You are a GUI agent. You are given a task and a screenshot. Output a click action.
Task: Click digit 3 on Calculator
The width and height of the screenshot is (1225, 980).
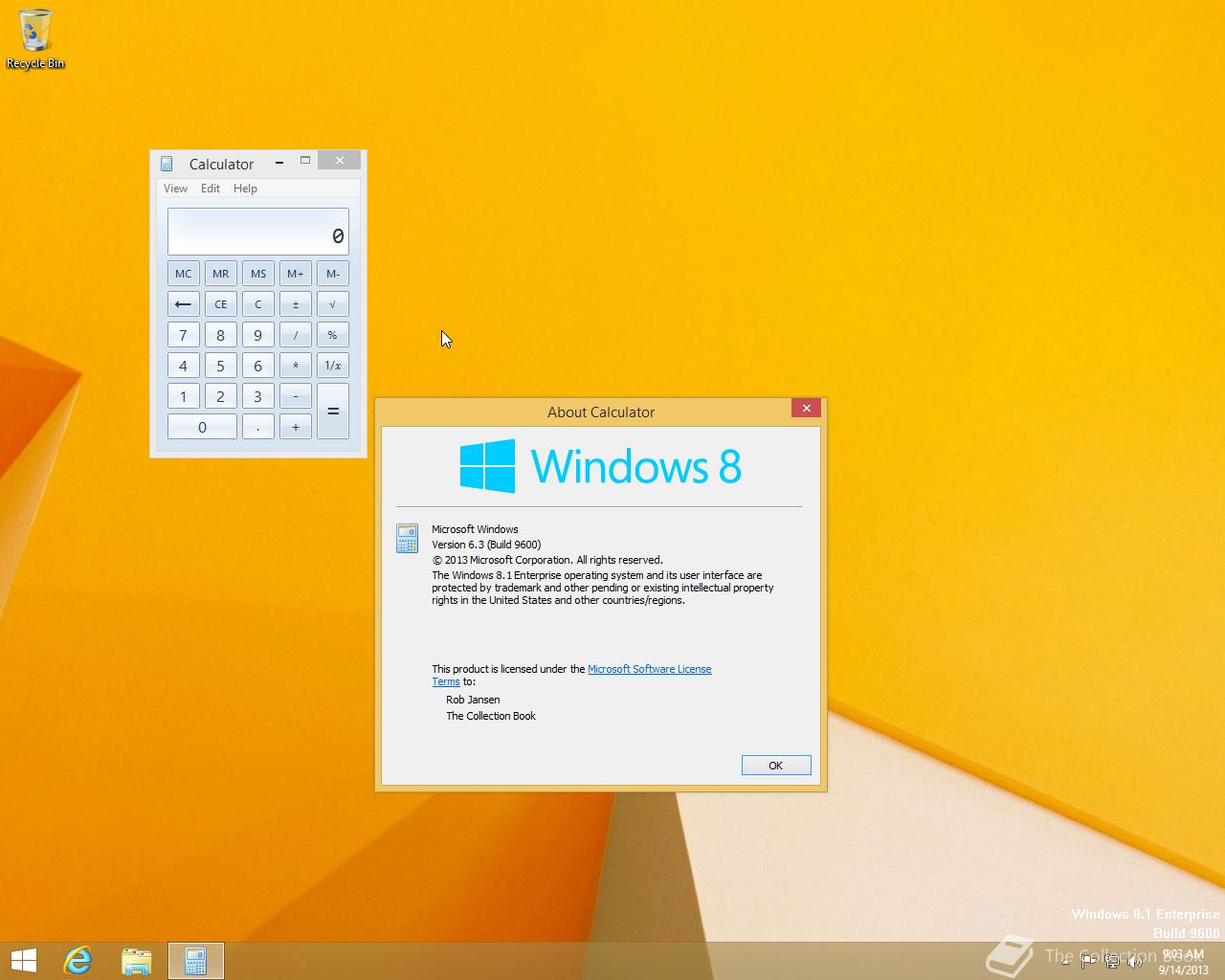coord(258,396)
